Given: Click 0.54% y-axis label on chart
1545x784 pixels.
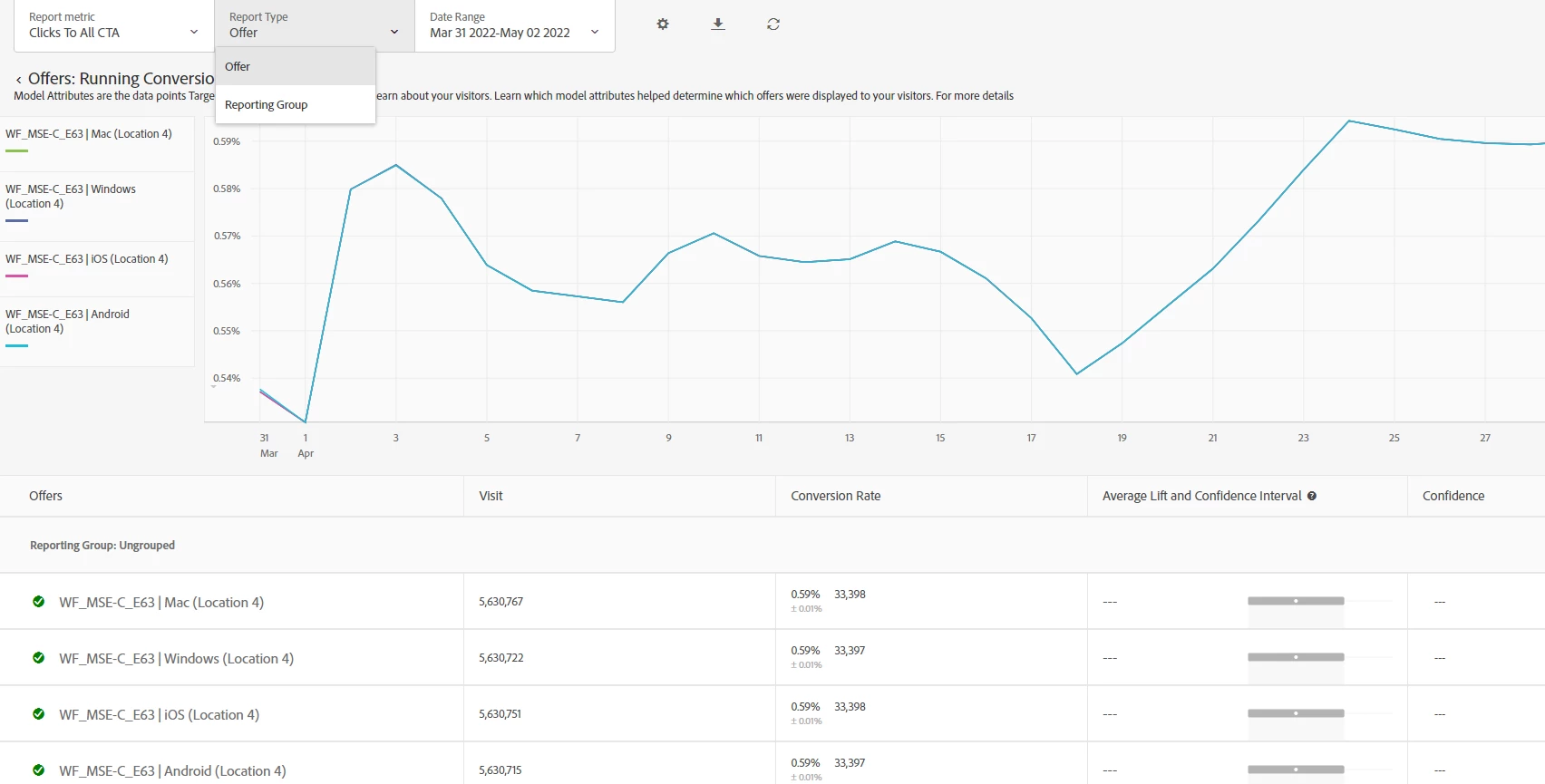Looking at the screenshot, I should 227,378.
